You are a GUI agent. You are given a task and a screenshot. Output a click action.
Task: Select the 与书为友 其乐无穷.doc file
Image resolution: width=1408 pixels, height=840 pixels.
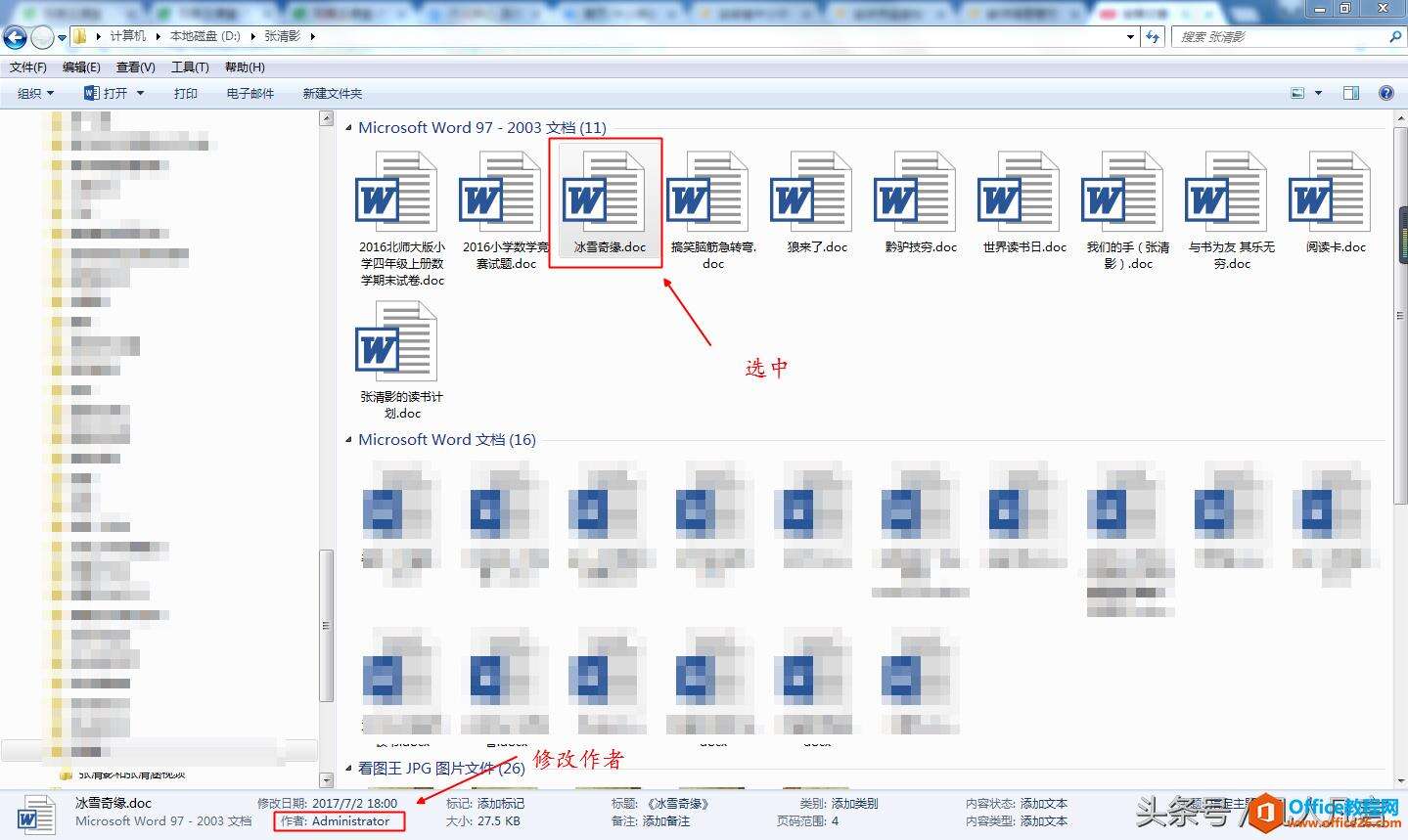point(1231,211)
